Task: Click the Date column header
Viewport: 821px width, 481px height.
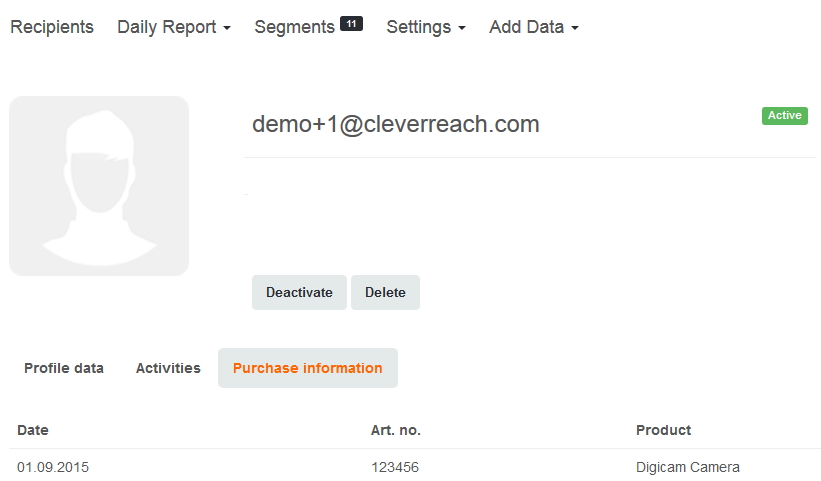Action: [33, 430]
